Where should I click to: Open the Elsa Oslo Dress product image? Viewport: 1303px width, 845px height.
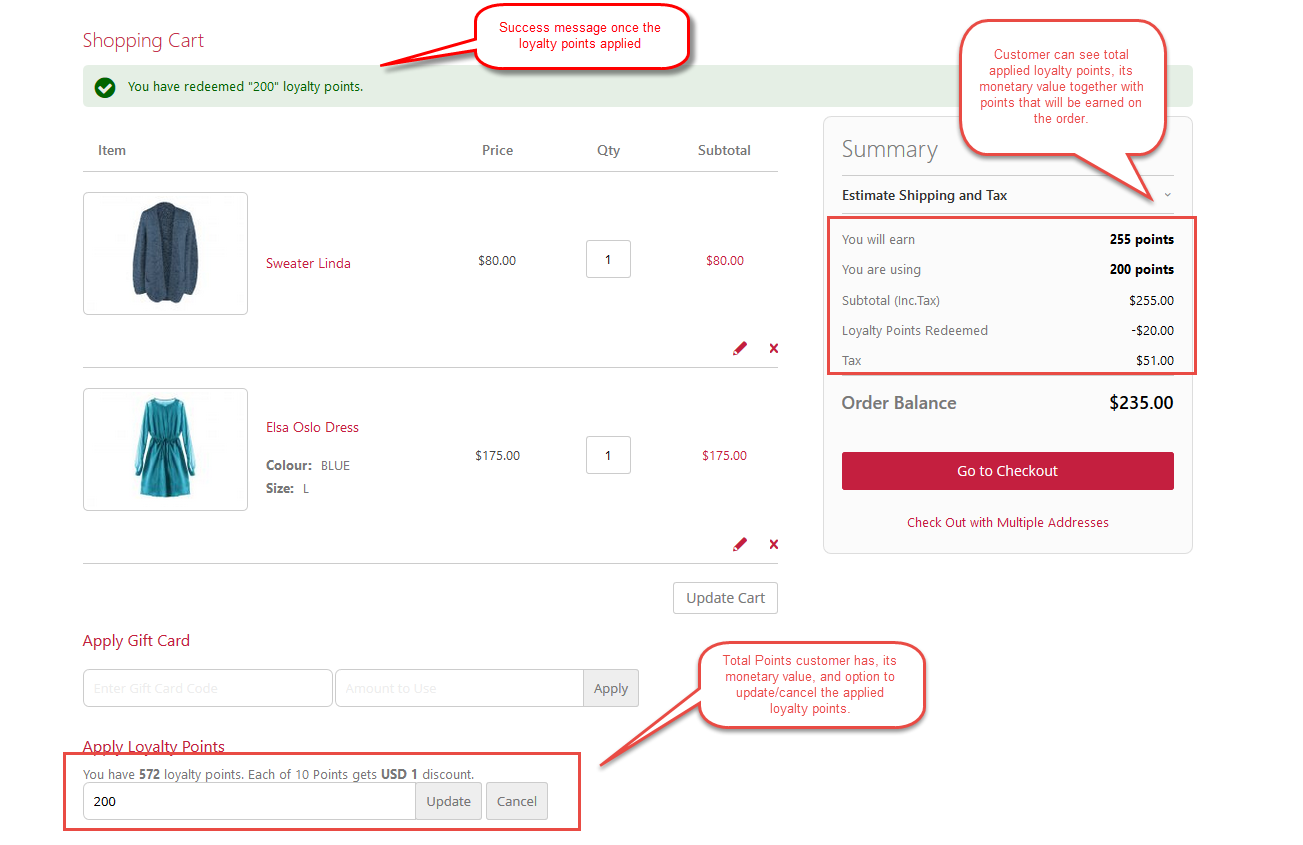165,449
